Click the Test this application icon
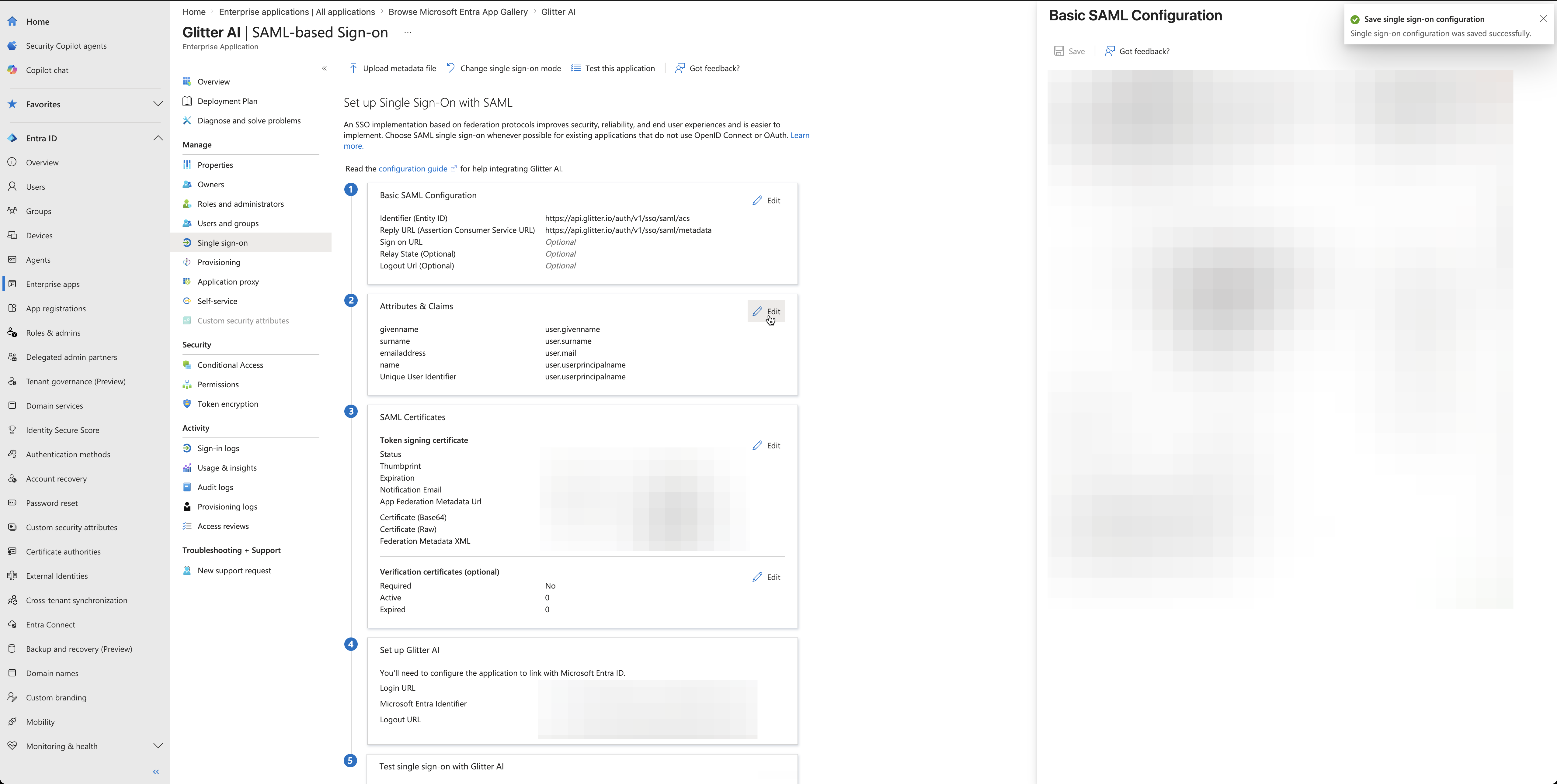Screen dimensions: 1557x784 [576, 68]
